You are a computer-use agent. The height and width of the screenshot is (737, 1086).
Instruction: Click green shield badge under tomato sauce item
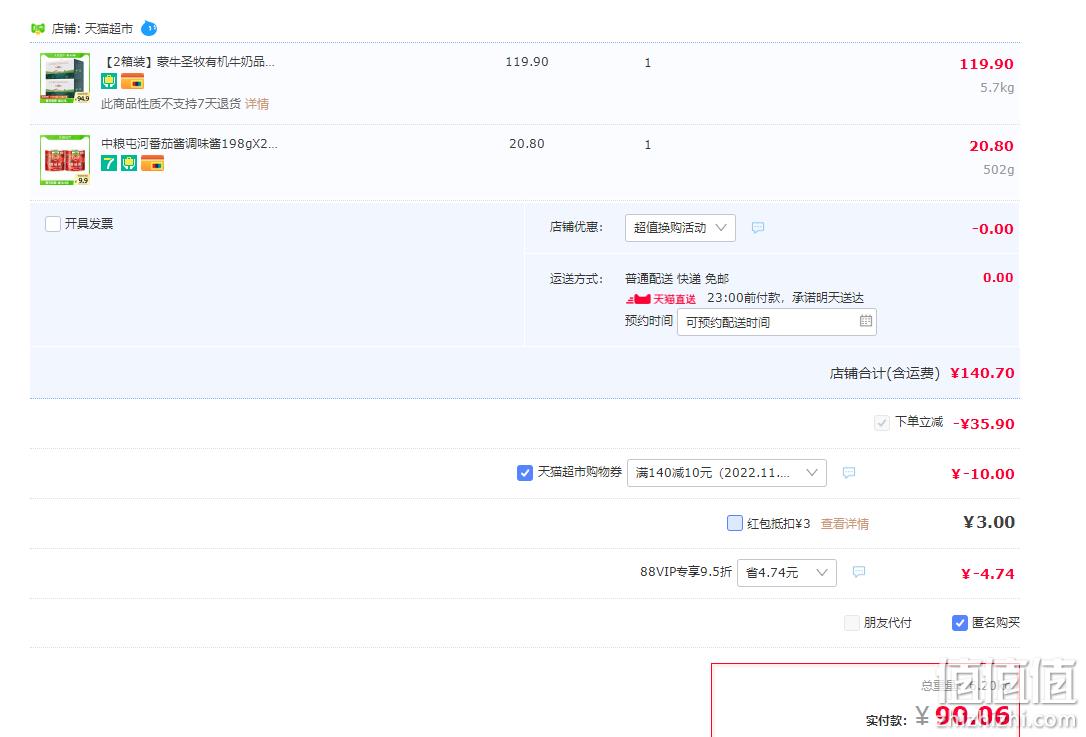click(x=129, y=163)
